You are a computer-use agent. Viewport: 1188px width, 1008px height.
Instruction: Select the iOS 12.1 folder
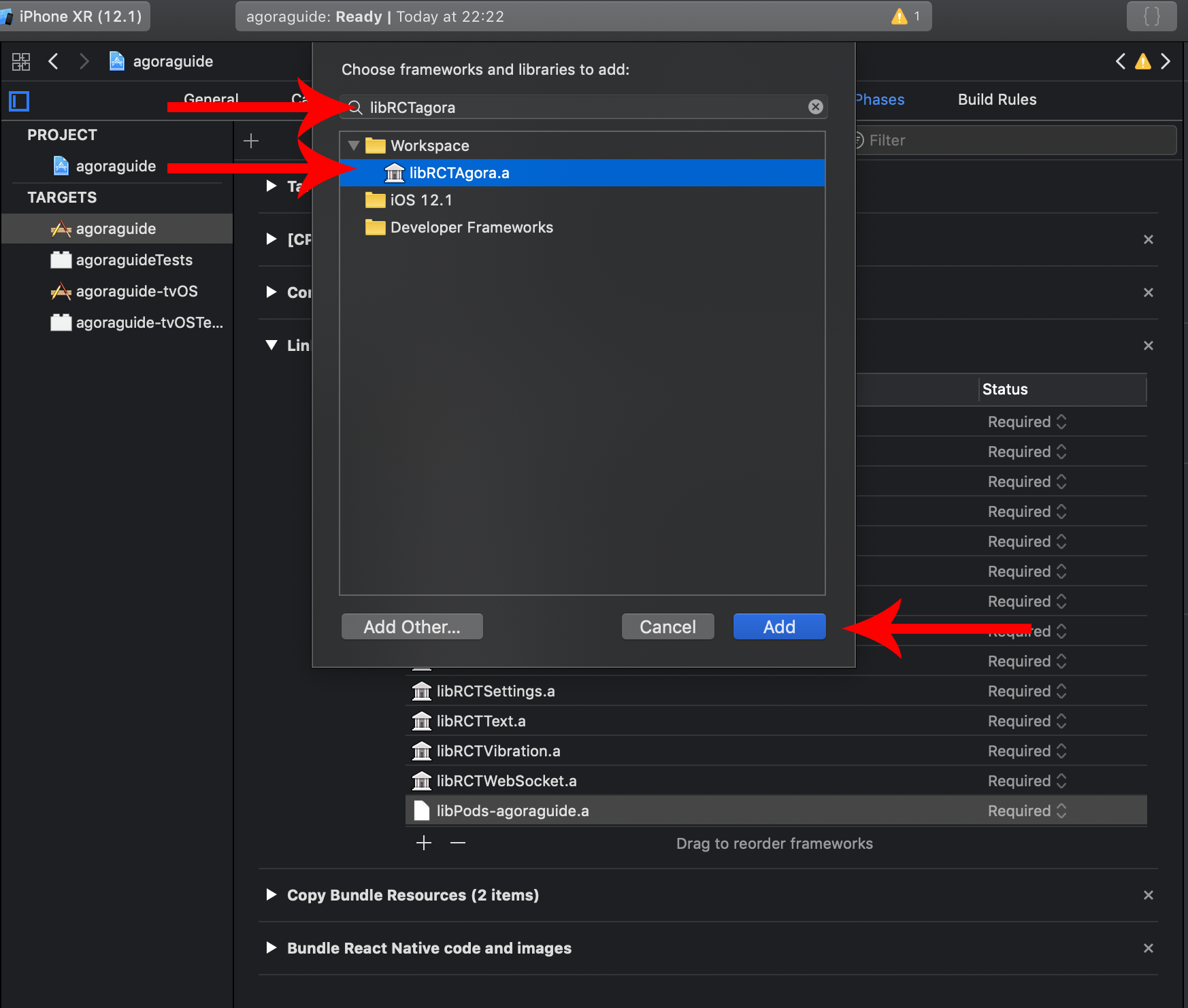click(408, 200)
